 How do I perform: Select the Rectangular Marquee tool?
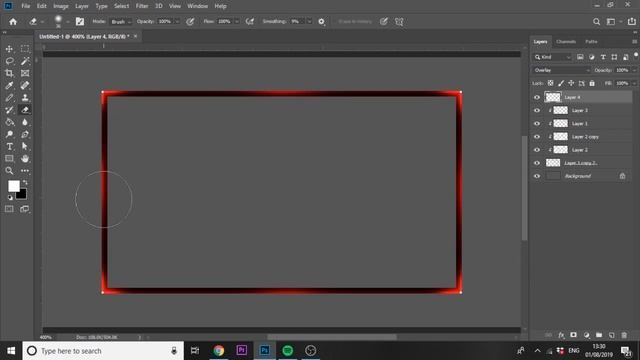pos(25,49)
